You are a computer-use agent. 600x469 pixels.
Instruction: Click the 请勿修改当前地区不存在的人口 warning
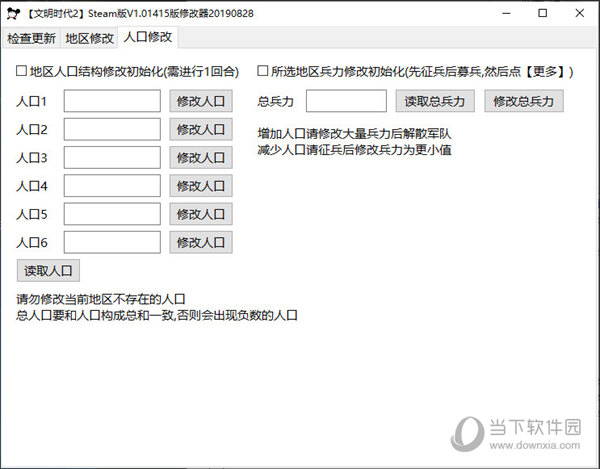(101, 299)
